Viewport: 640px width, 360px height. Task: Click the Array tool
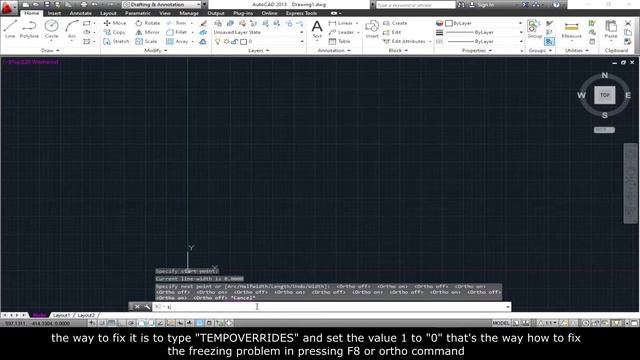pos(177,41)
